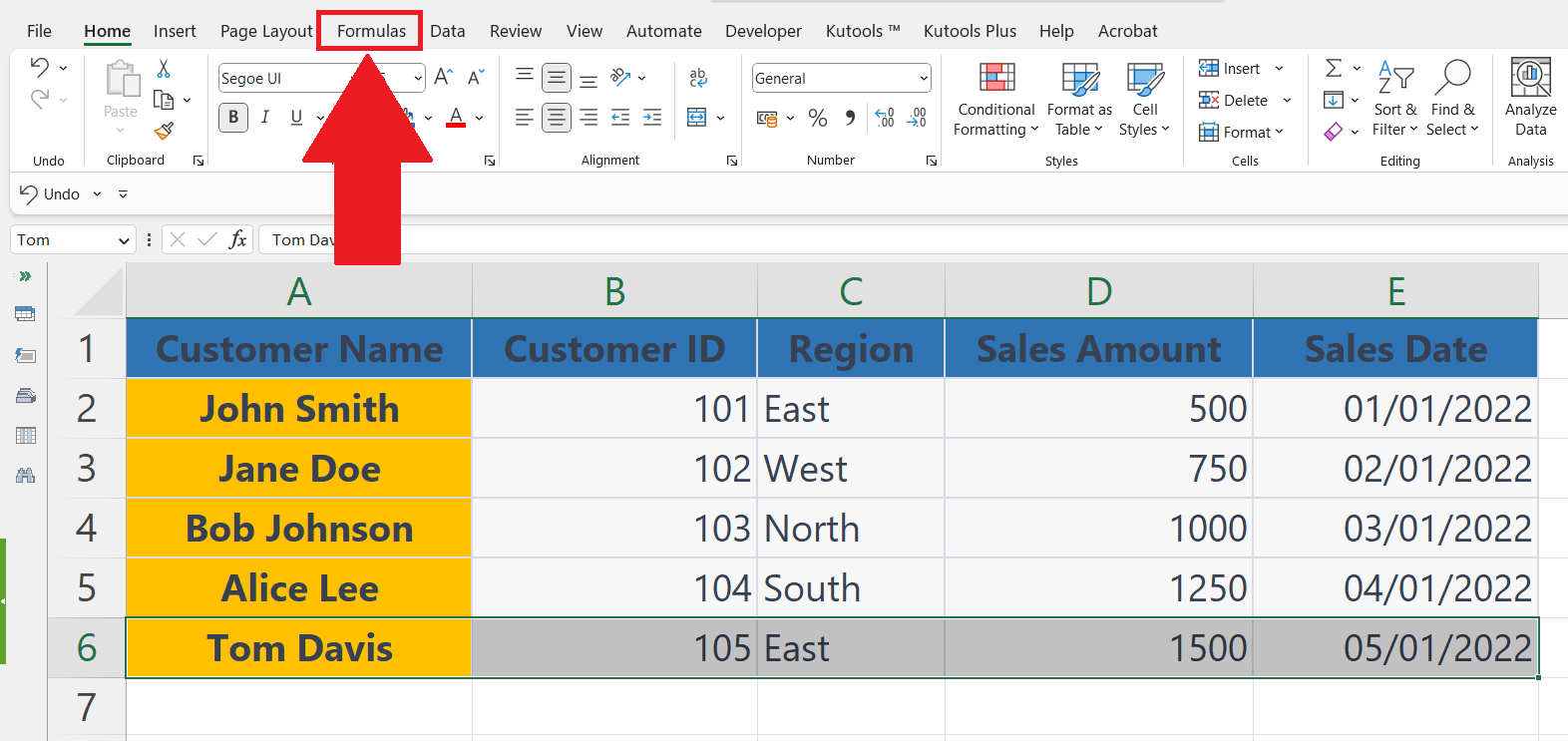Click the Accounting Number Format icon

[766, 118]
